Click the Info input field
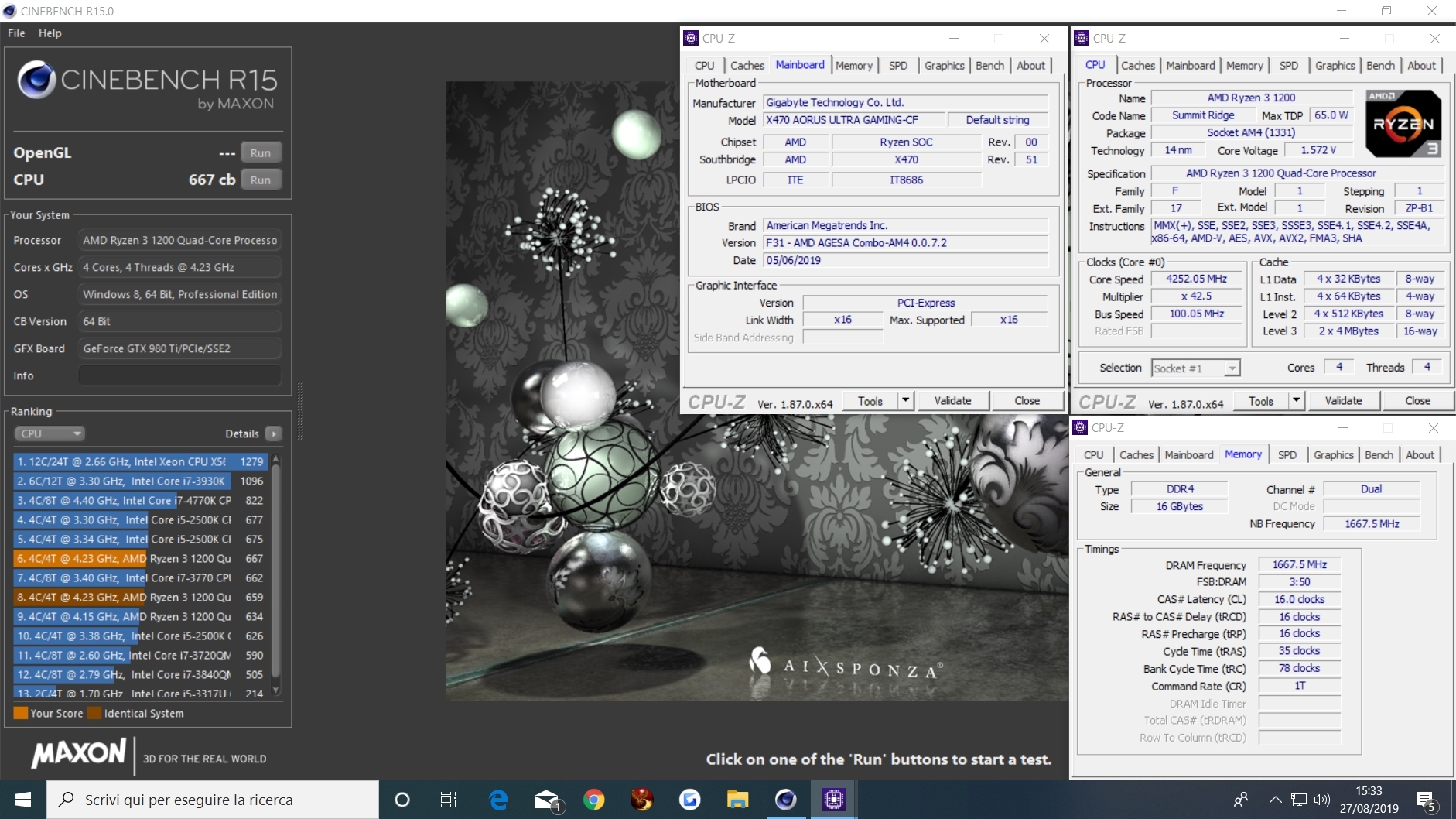This screenshot has width=1456, height=819. (179, 375)
